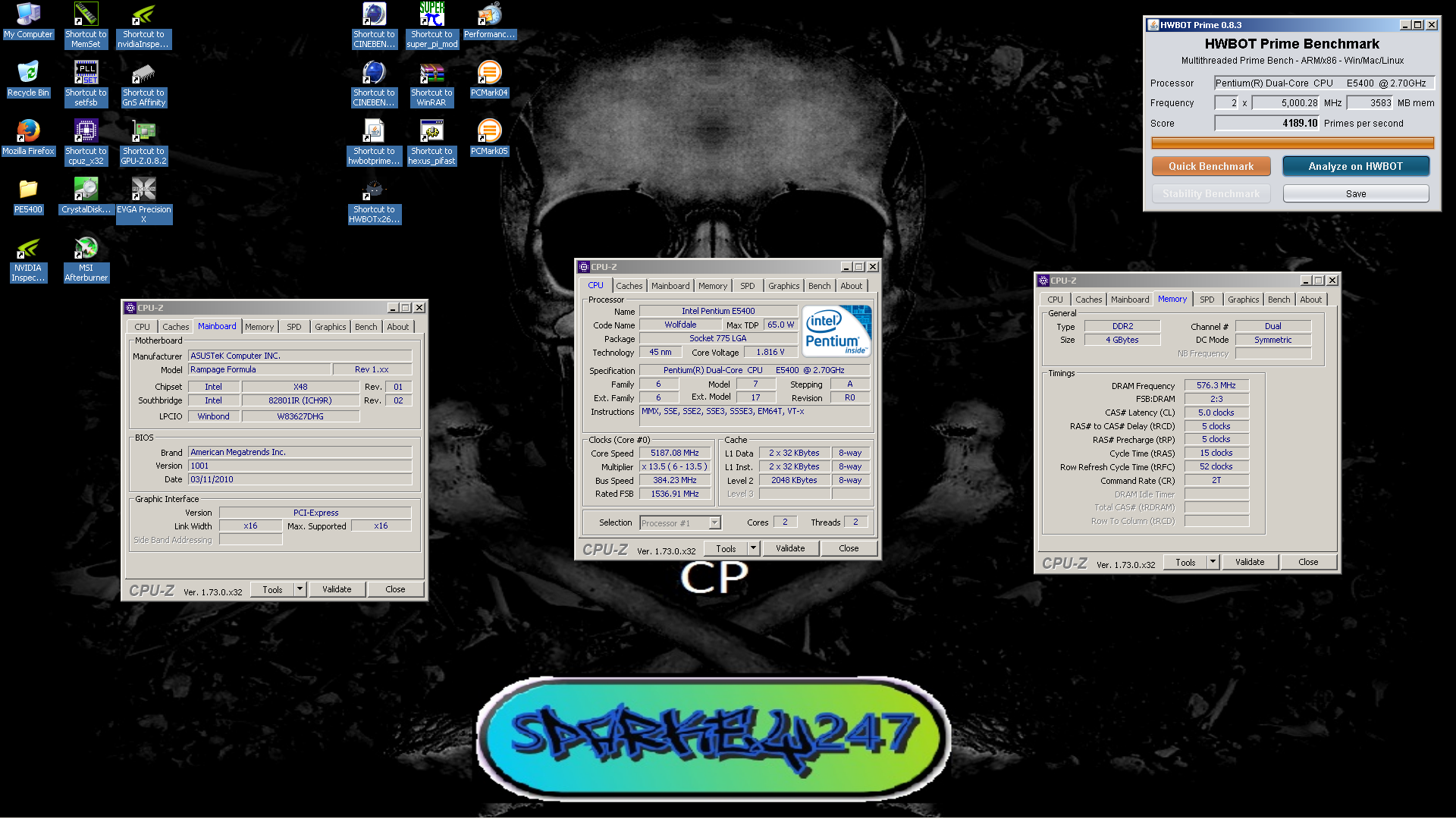Click Close button in Mainboard CPU-Z

click(395, 589)
